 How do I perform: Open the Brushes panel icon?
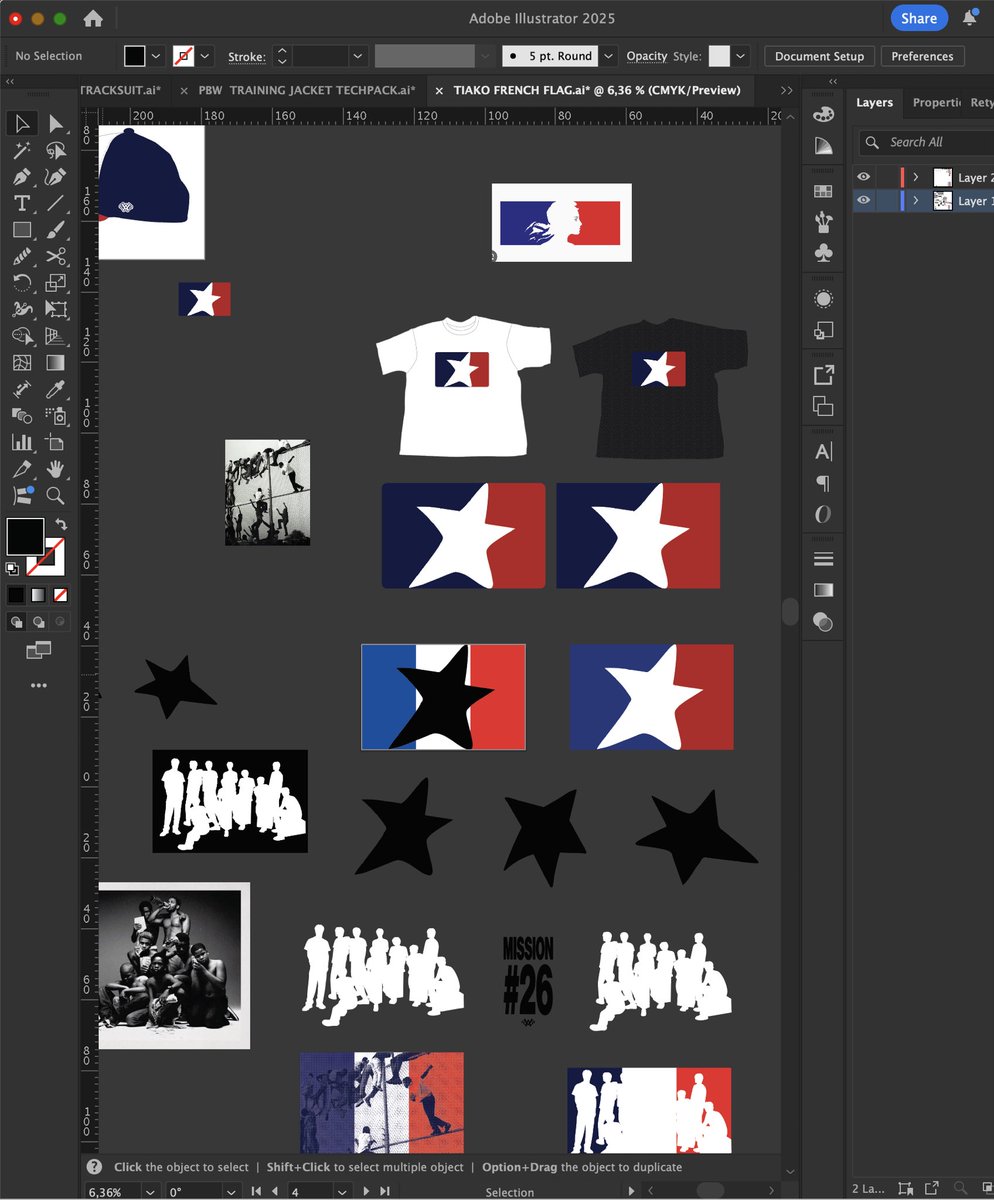click(823, 221)
